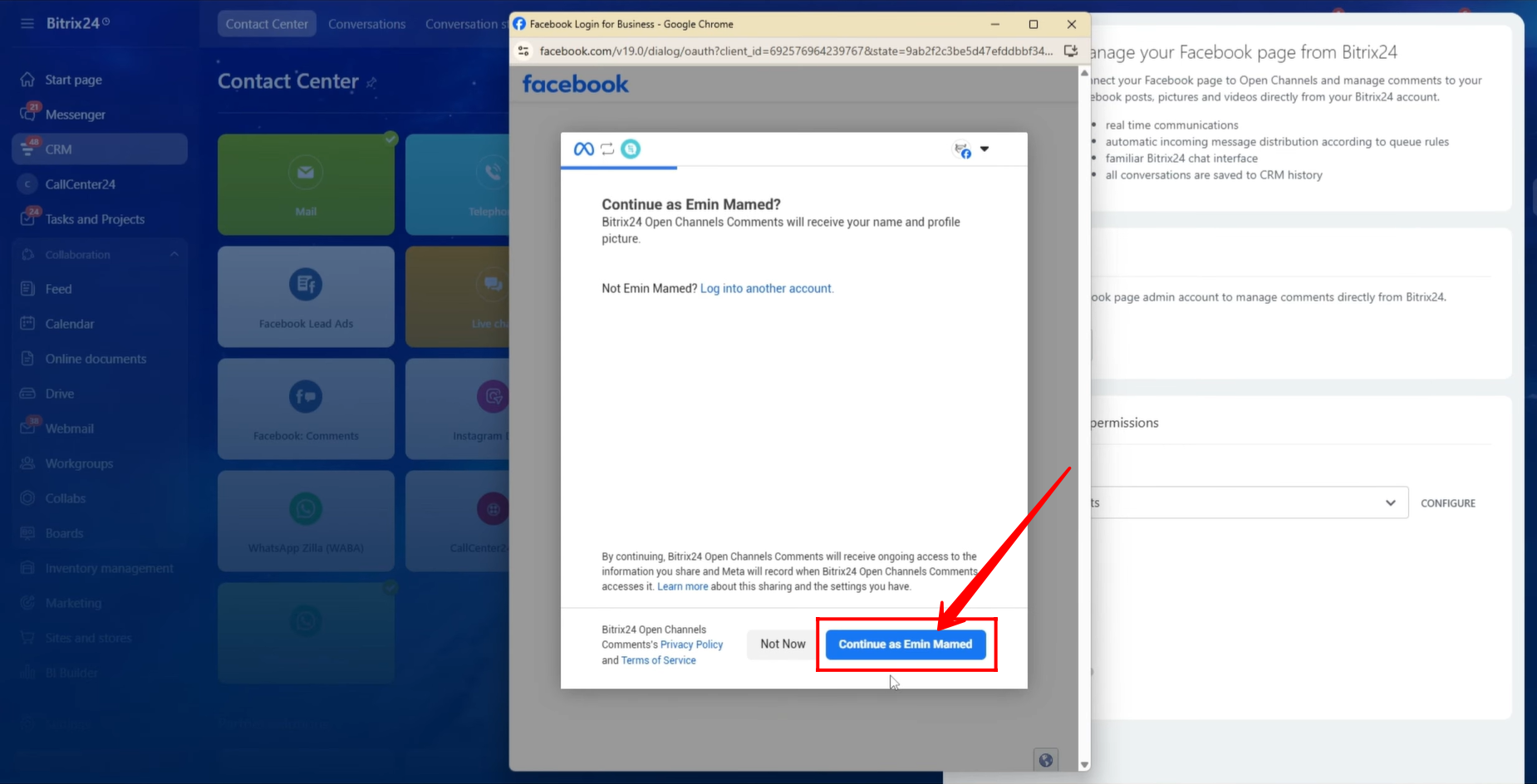Open the Mail channel tile
The image size is (1537, 784).
click(x=306, y=184)
